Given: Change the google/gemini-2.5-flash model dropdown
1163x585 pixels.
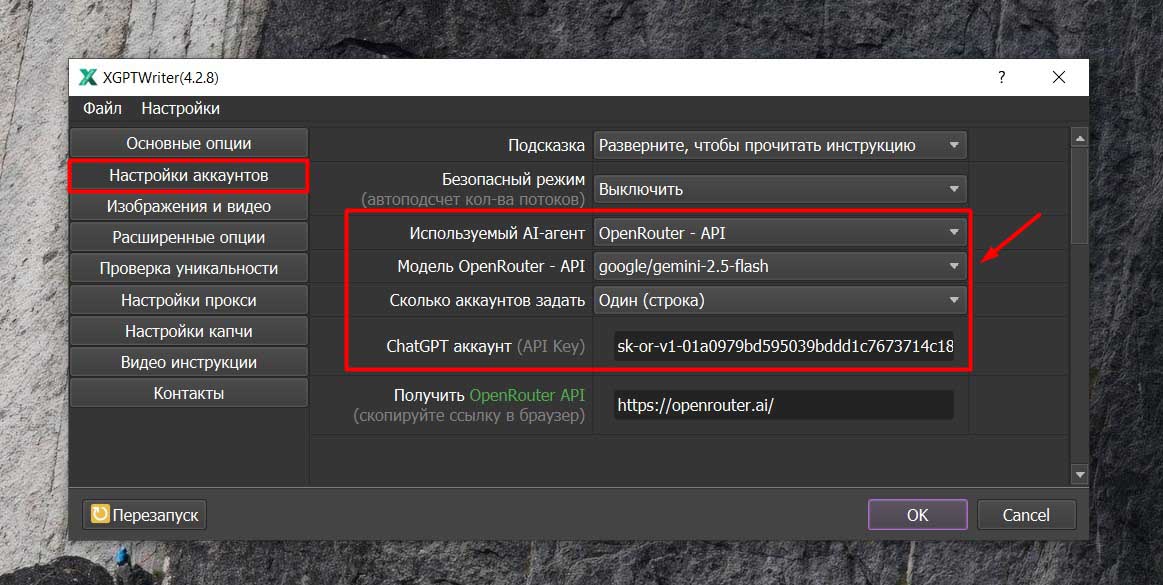Looking at the screenshot, I should click(x=780, y=266).
